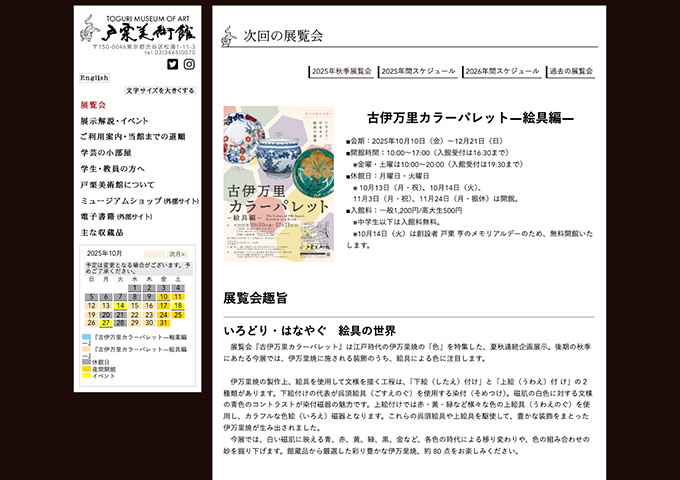The image size is (680, 480).
Task: Open 学生・教員の方へ page
Action: [x=112, y=169]
